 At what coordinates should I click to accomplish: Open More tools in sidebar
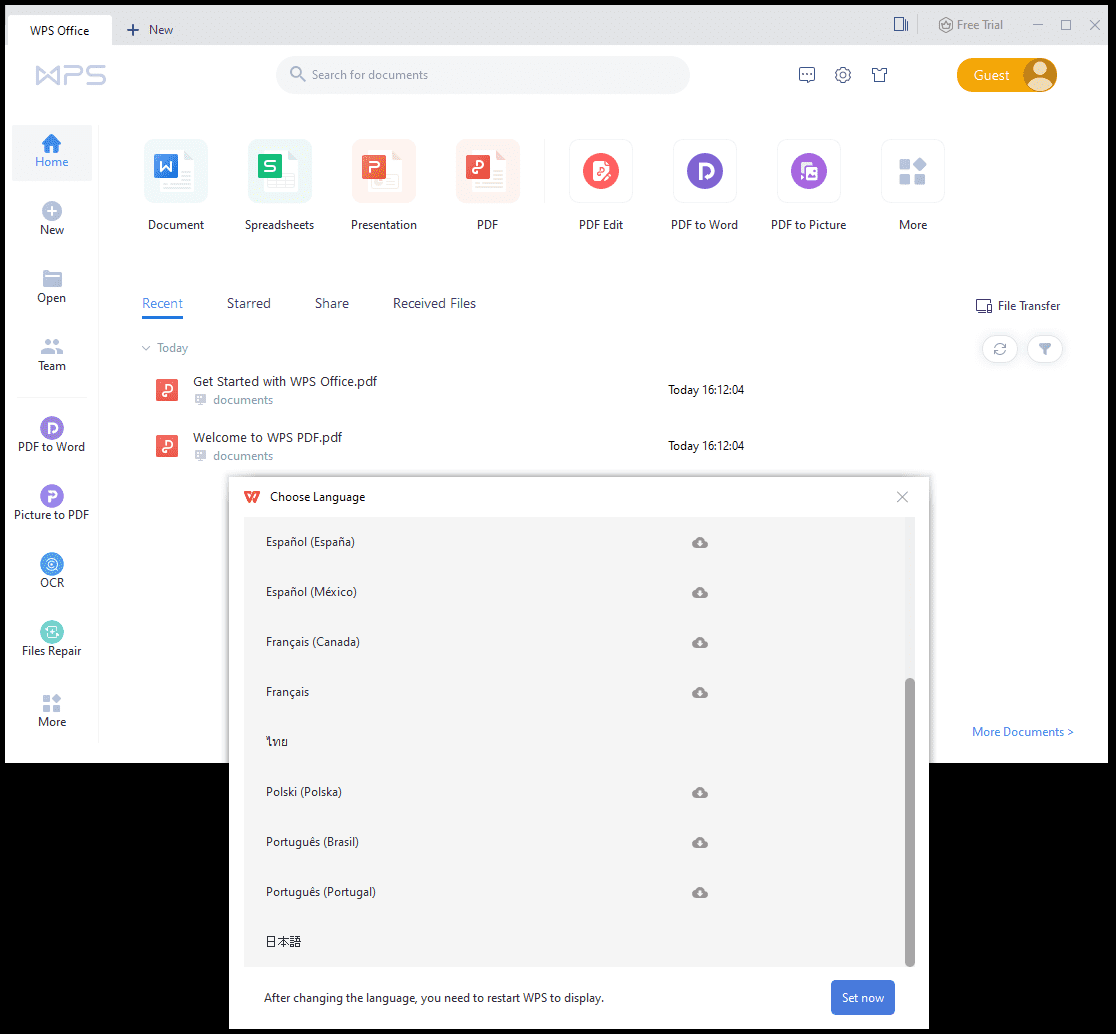51,711
